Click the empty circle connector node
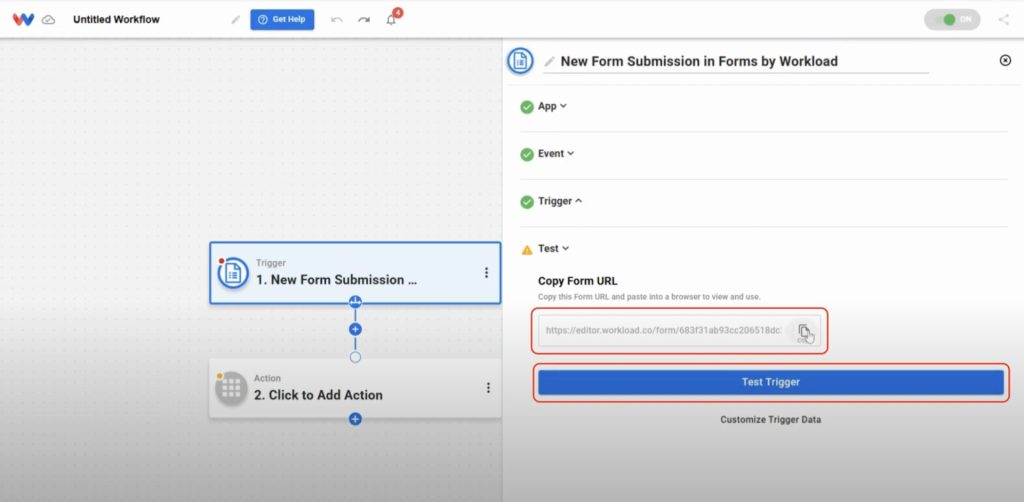The height and width of the screenshot is (502, 1024). tap(355, 357)
